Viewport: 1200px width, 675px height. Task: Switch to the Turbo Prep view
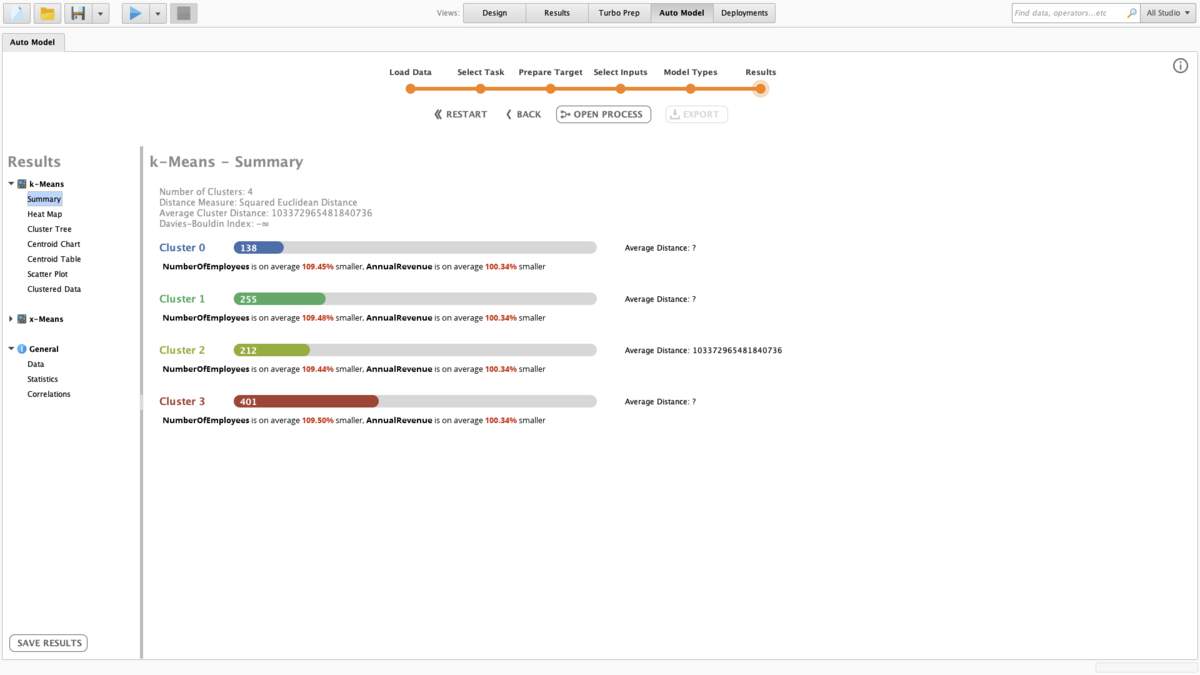[x=619, y=13]
